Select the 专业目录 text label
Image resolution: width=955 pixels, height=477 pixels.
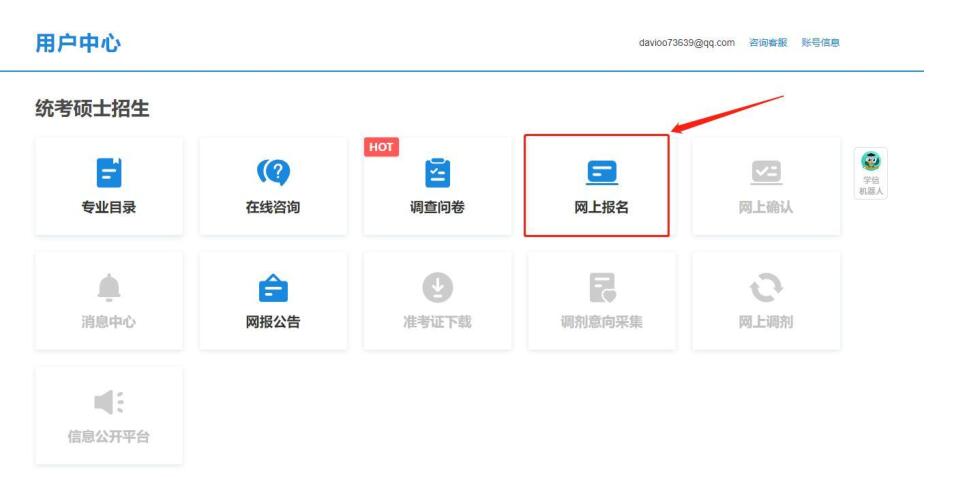[108, 208]
